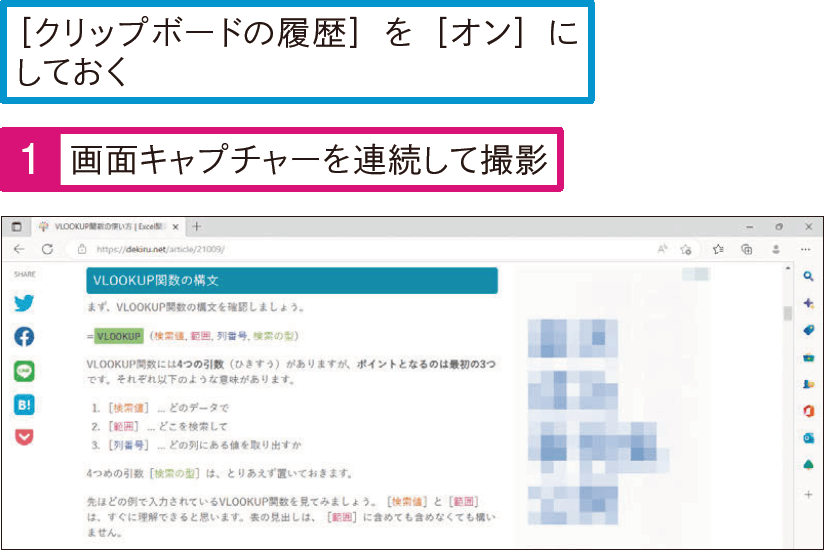Click the browser back arrow

[20, 249]
